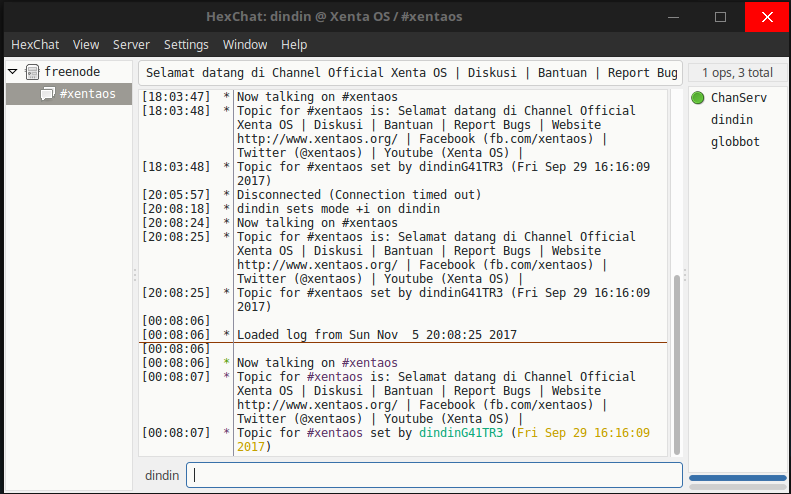791x494 pixels.
Task: Focus the message input box
Action: (x=434, y=475)
